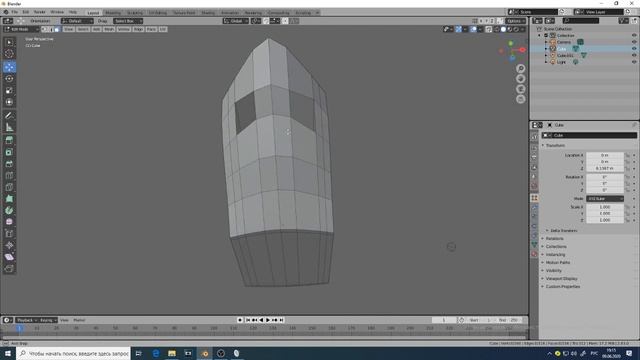Choose the Extrude Region tool
640x360 pixels.
(9, 140)
